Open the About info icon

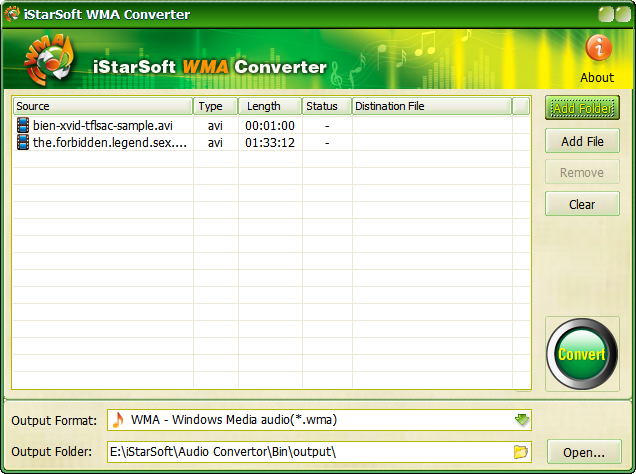pos(598,49)
